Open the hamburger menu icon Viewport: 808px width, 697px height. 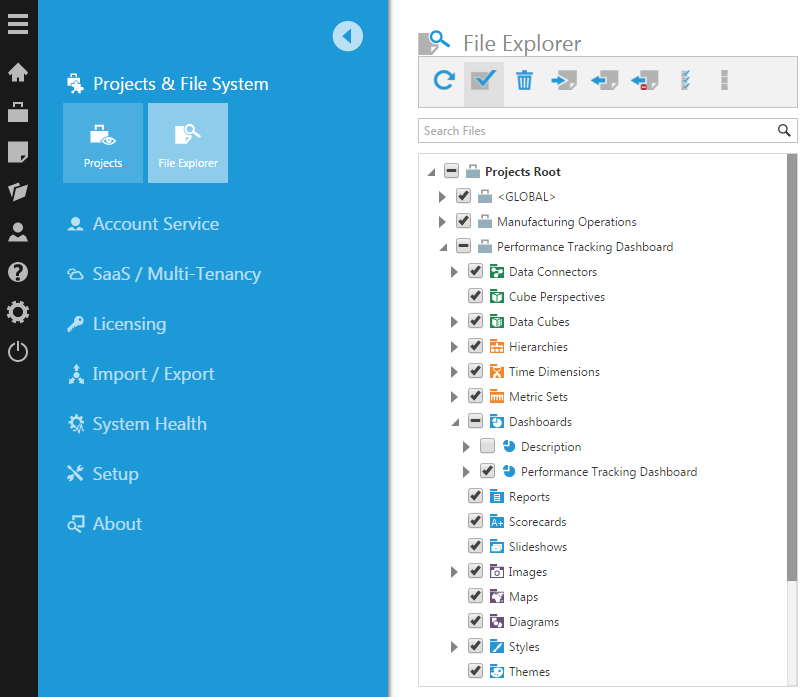(x=18, y=24)
